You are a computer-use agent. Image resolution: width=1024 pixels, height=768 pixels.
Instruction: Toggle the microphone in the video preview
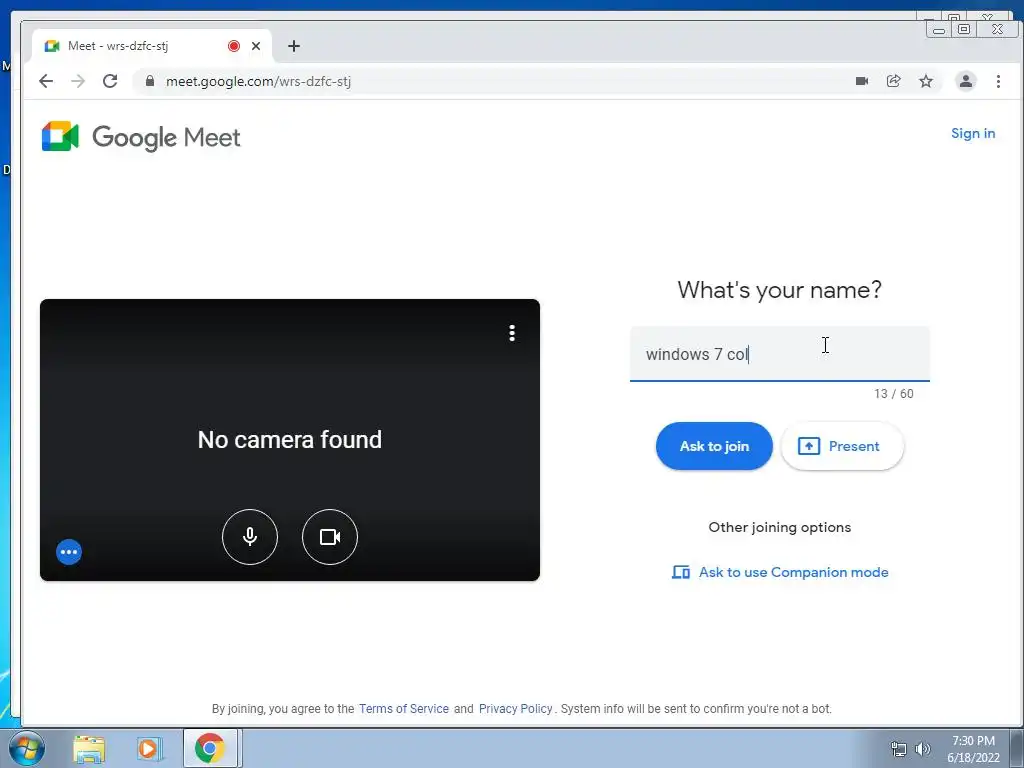[x=249, y=537]
